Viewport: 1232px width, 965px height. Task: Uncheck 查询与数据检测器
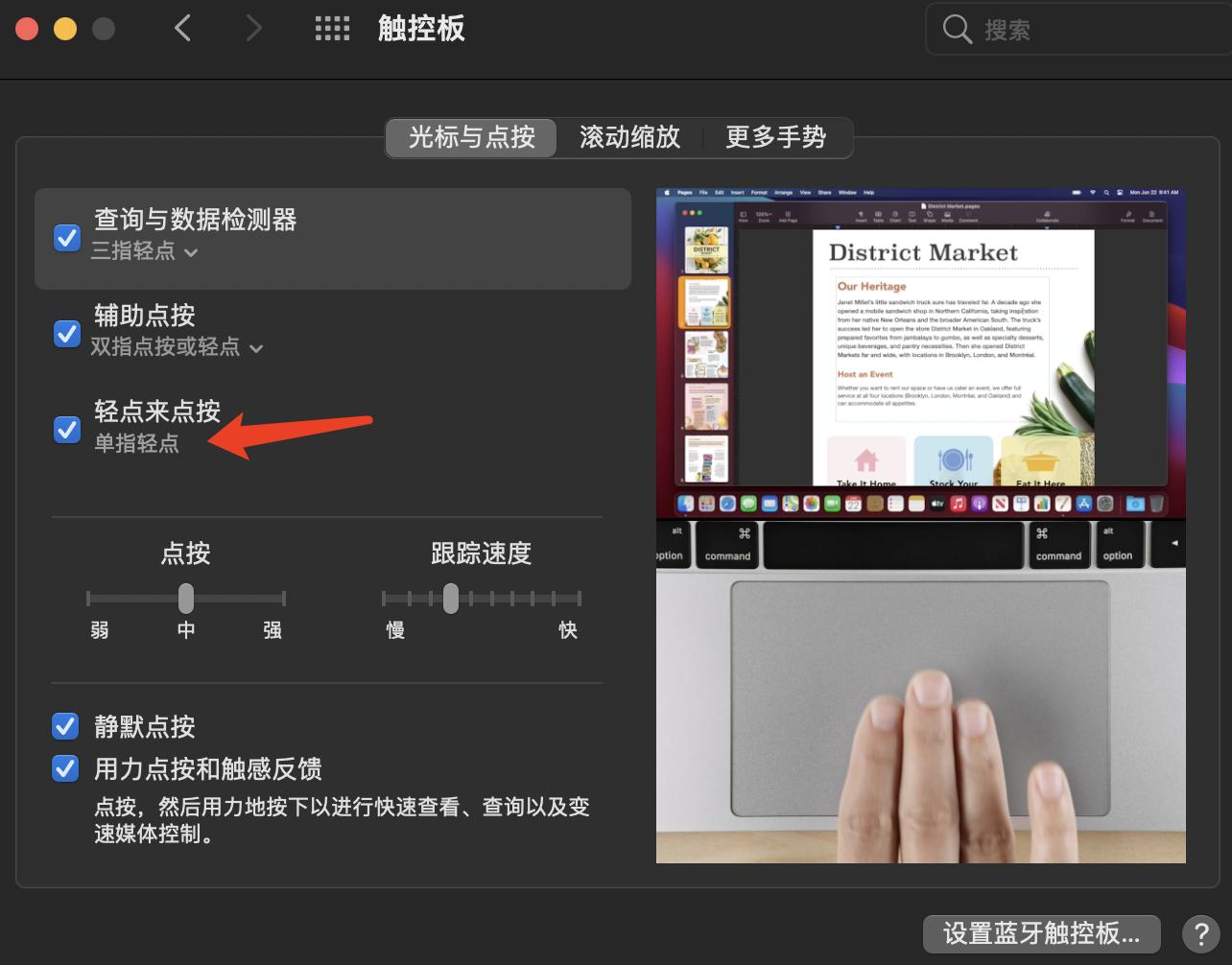tap(66, 237)
